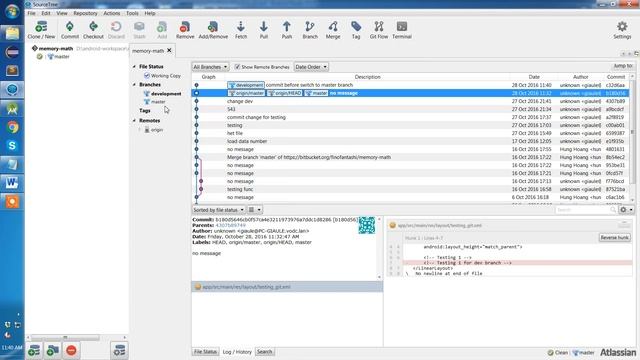Click the red remove bookmark icon in the bottom bar
The height and width of the screenshot is (360, 640).
(71, 350)
